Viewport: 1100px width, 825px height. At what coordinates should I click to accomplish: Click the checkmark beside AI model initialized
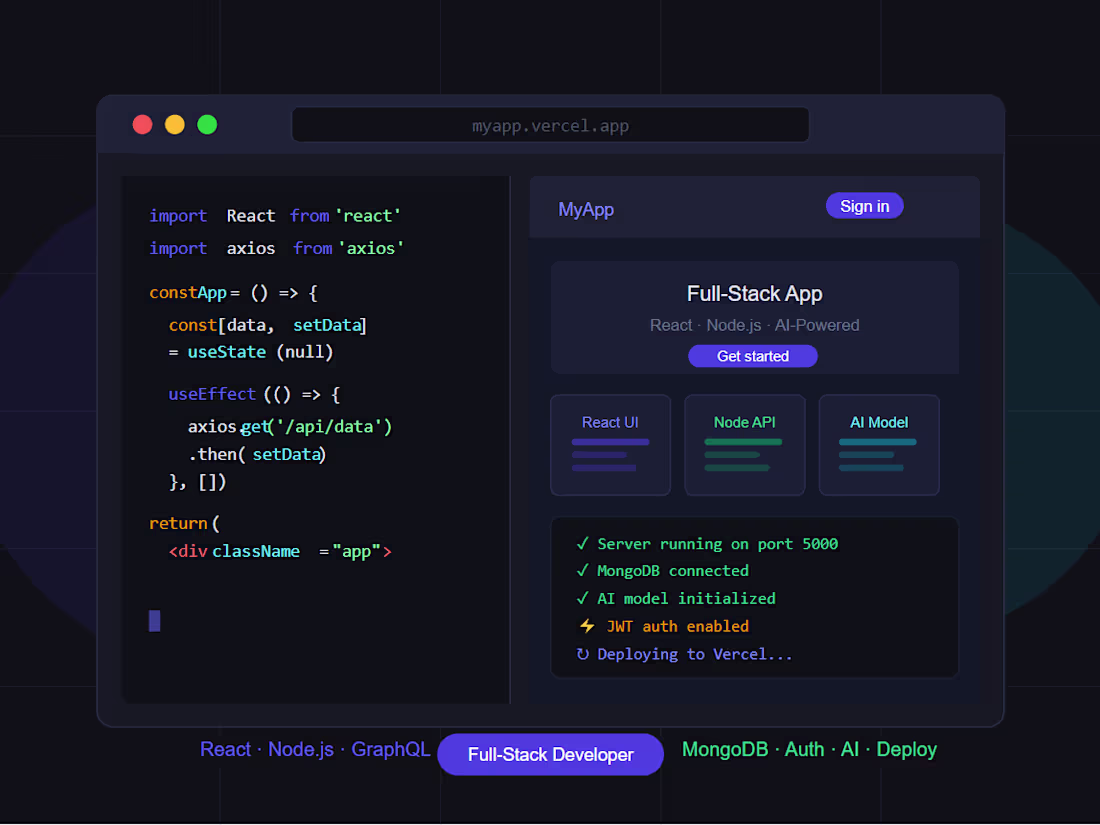(x=582, y=598)
